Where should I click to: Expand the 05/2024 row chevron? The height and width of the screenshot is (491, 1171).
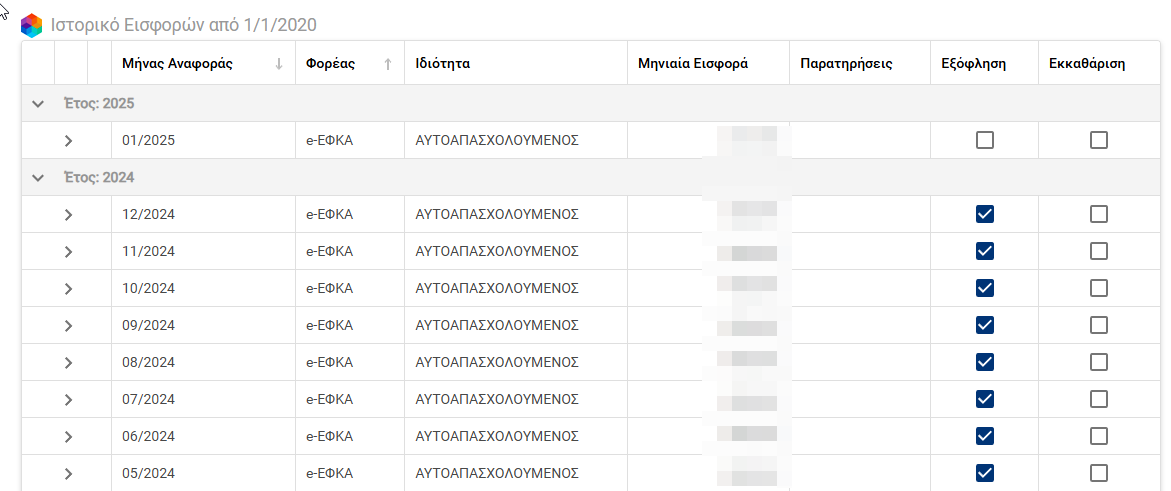click(x=68, y=473)
